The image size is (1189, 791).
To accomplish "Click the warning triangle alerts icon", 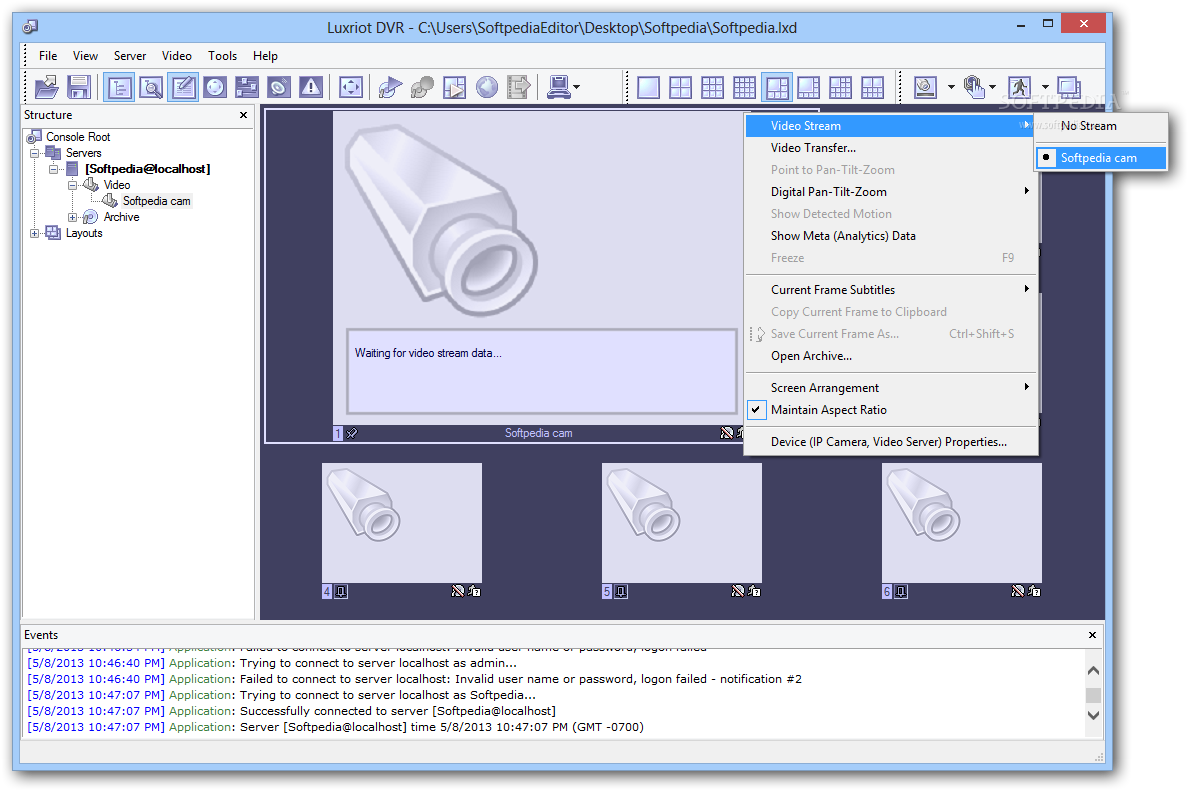I will [x=310, y=87].
